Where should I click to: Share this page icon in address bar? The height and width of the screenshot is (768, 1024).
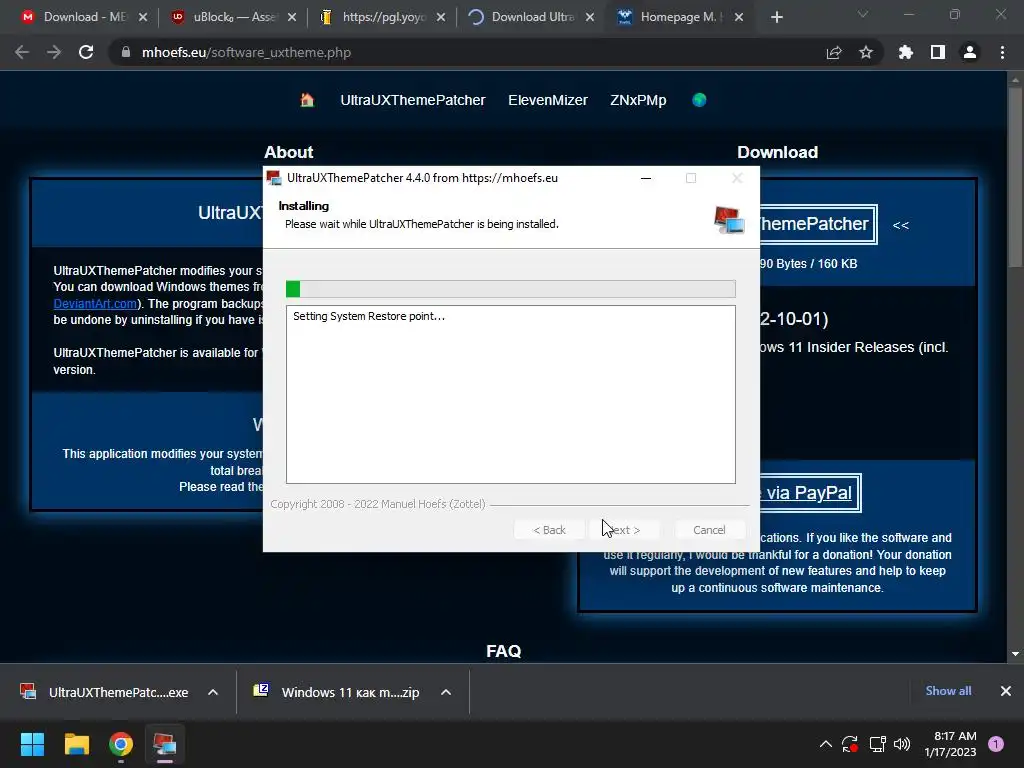click(x=834, y=52)
